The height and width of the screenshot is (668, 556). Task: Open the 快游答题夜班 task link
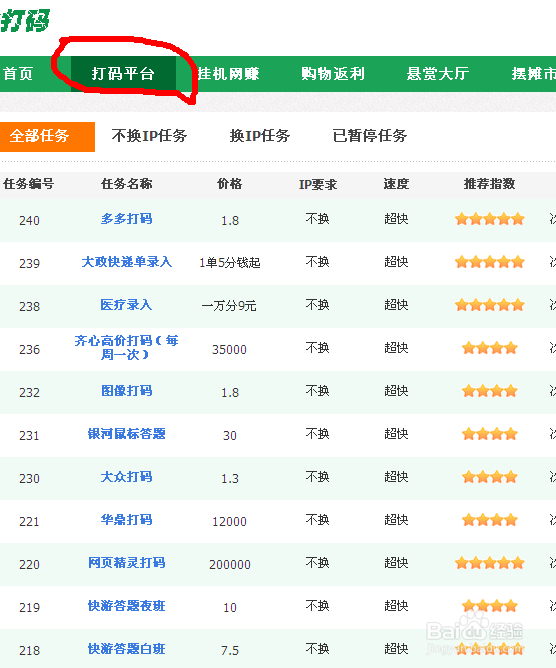tap(127, 606)
